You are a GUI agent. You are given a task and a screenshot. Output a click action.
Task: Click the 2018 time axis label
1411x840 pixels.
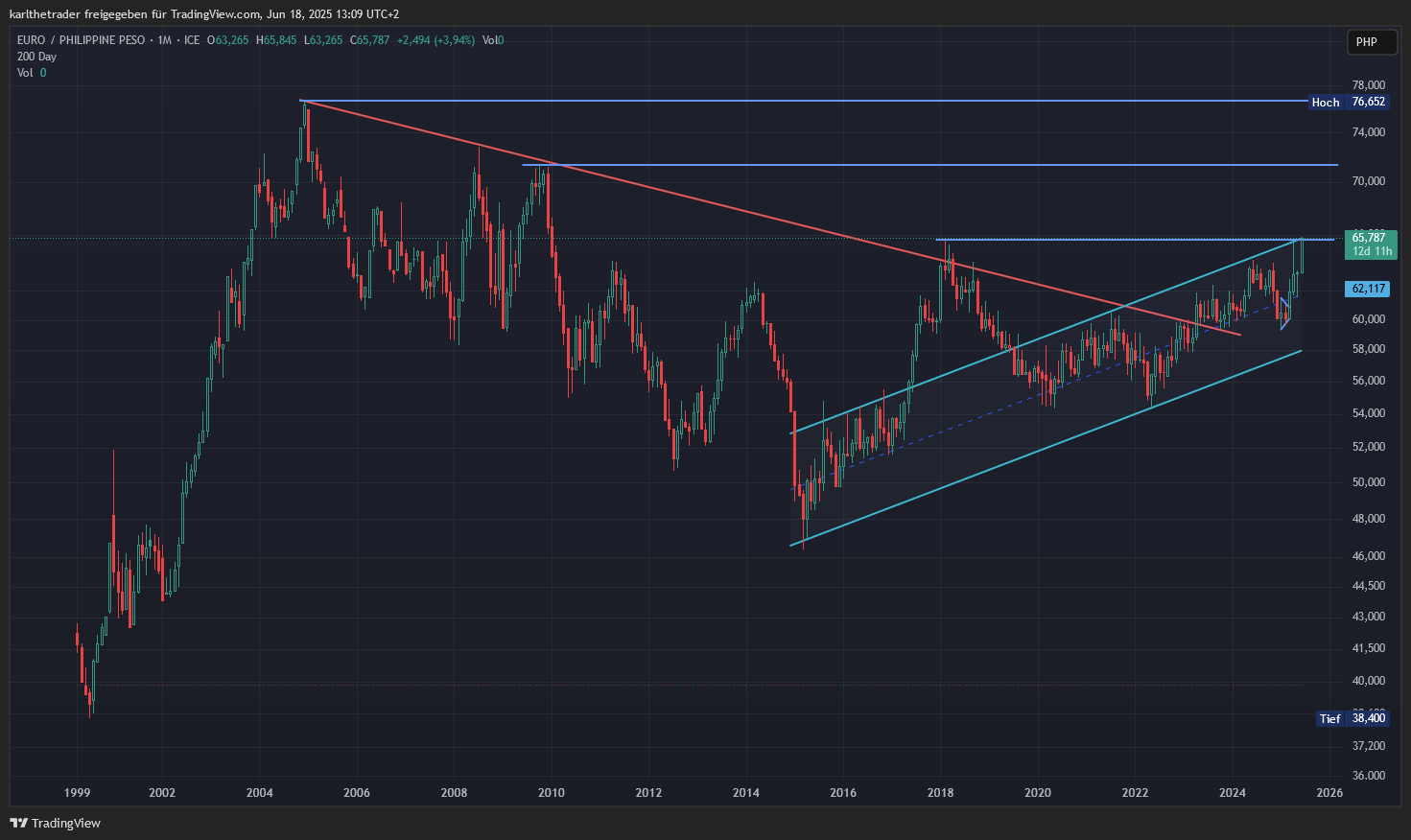(940, 793)
